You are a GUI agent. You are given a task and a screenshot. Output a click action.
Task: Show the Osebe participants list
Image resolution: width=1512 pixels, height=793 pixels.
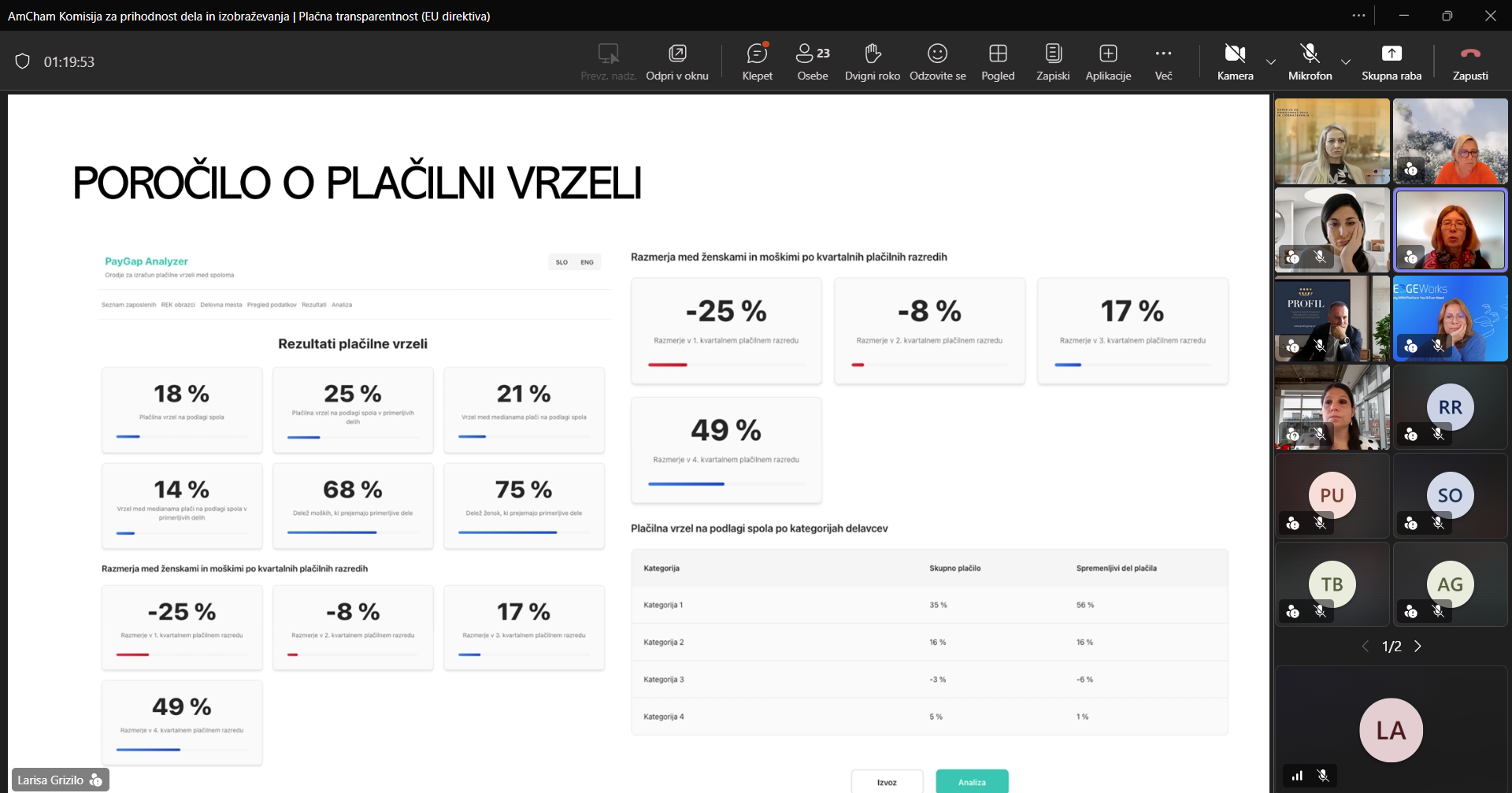(812, 61)
